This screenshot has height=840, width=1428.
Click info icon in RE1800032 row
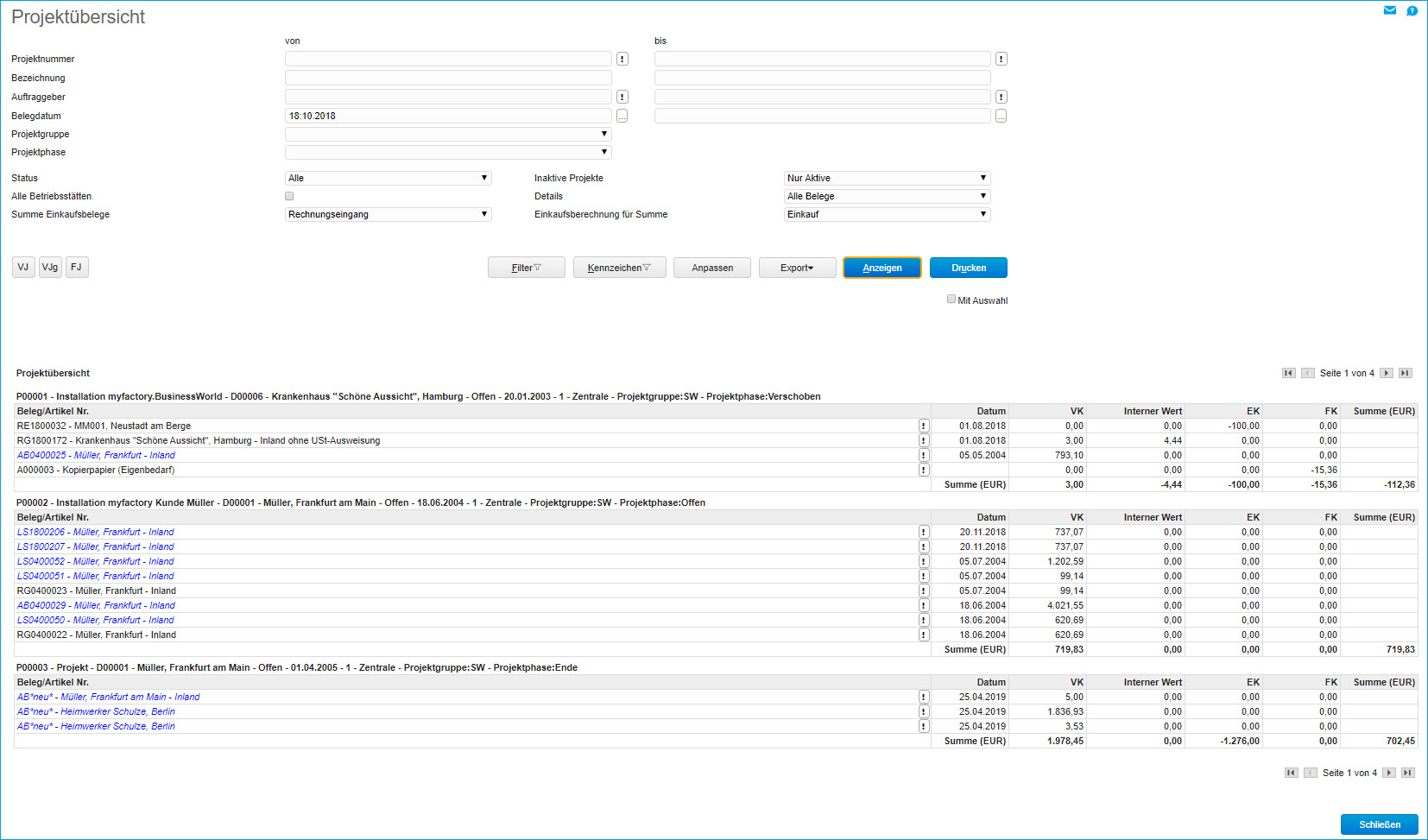tap(924, 426)
